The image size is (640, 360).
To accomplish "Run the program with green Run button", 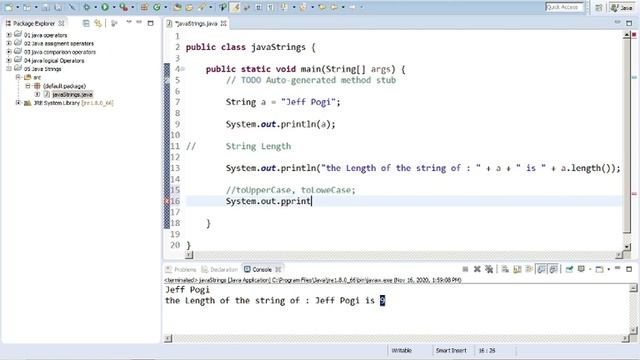I will click(105, 7).
